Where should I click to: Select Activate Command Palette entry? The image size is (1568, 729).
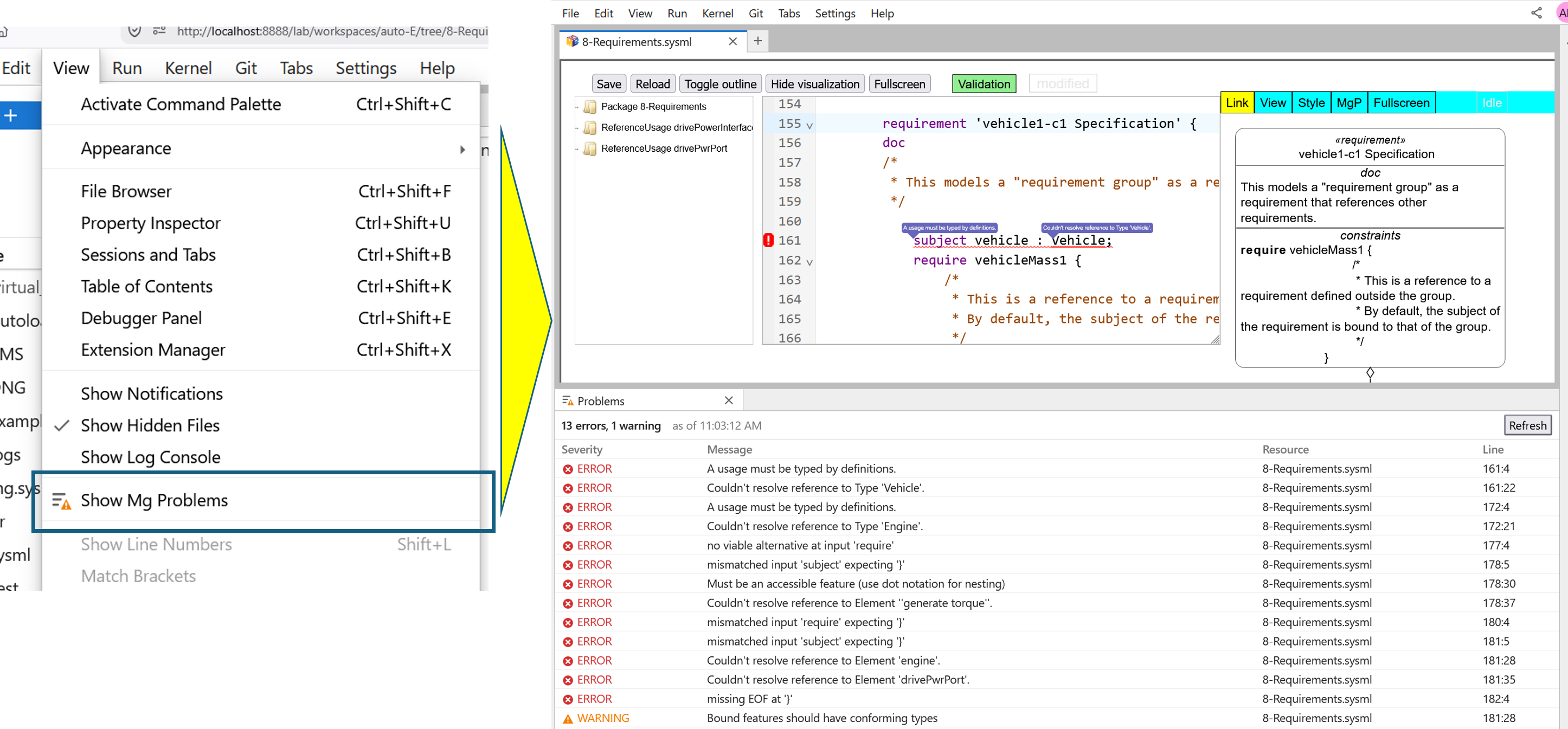click(261, 104)
